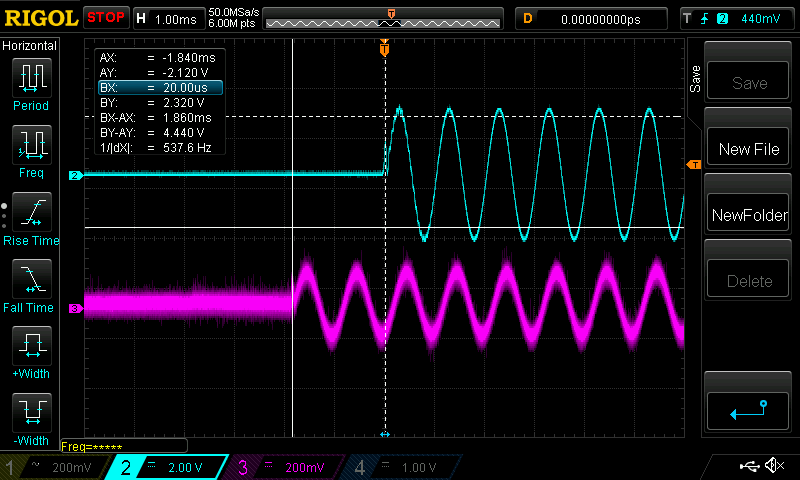Select channel 1 label 200mV

(71, 467)
